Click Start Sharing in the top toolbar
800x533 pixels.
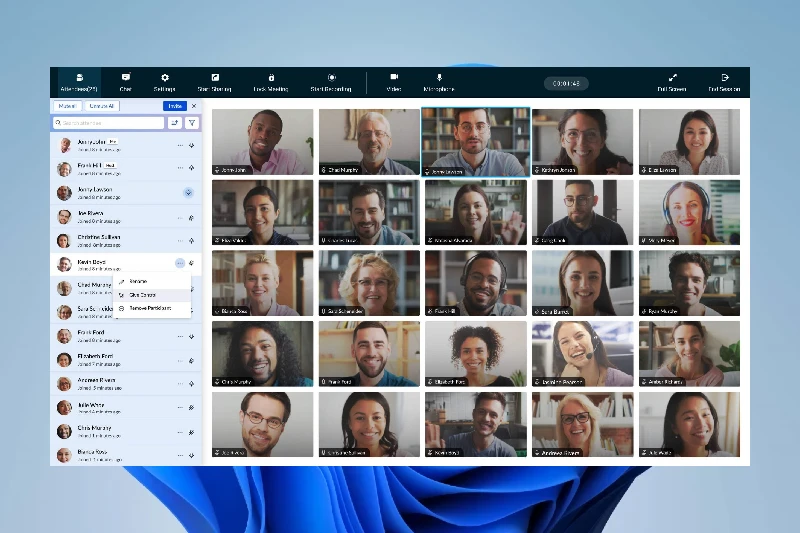tap(215, 82)
